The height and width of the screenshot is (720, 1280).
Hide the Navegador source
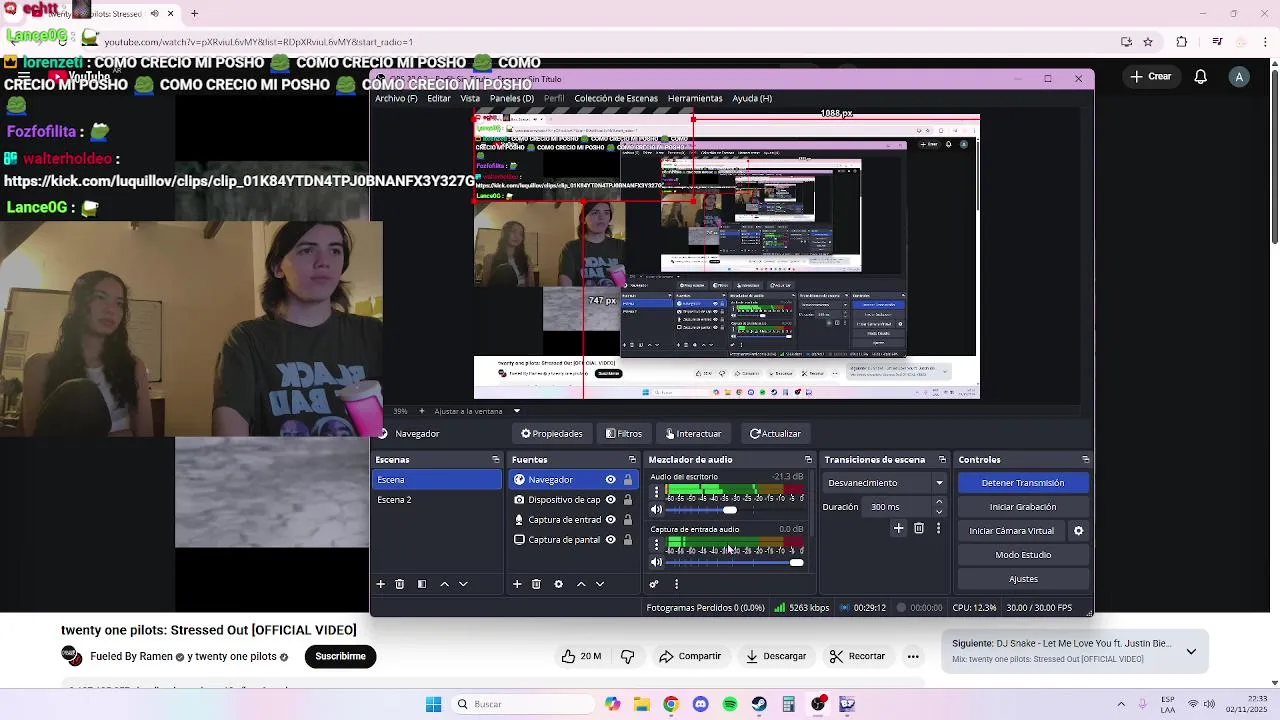(610, 480)
